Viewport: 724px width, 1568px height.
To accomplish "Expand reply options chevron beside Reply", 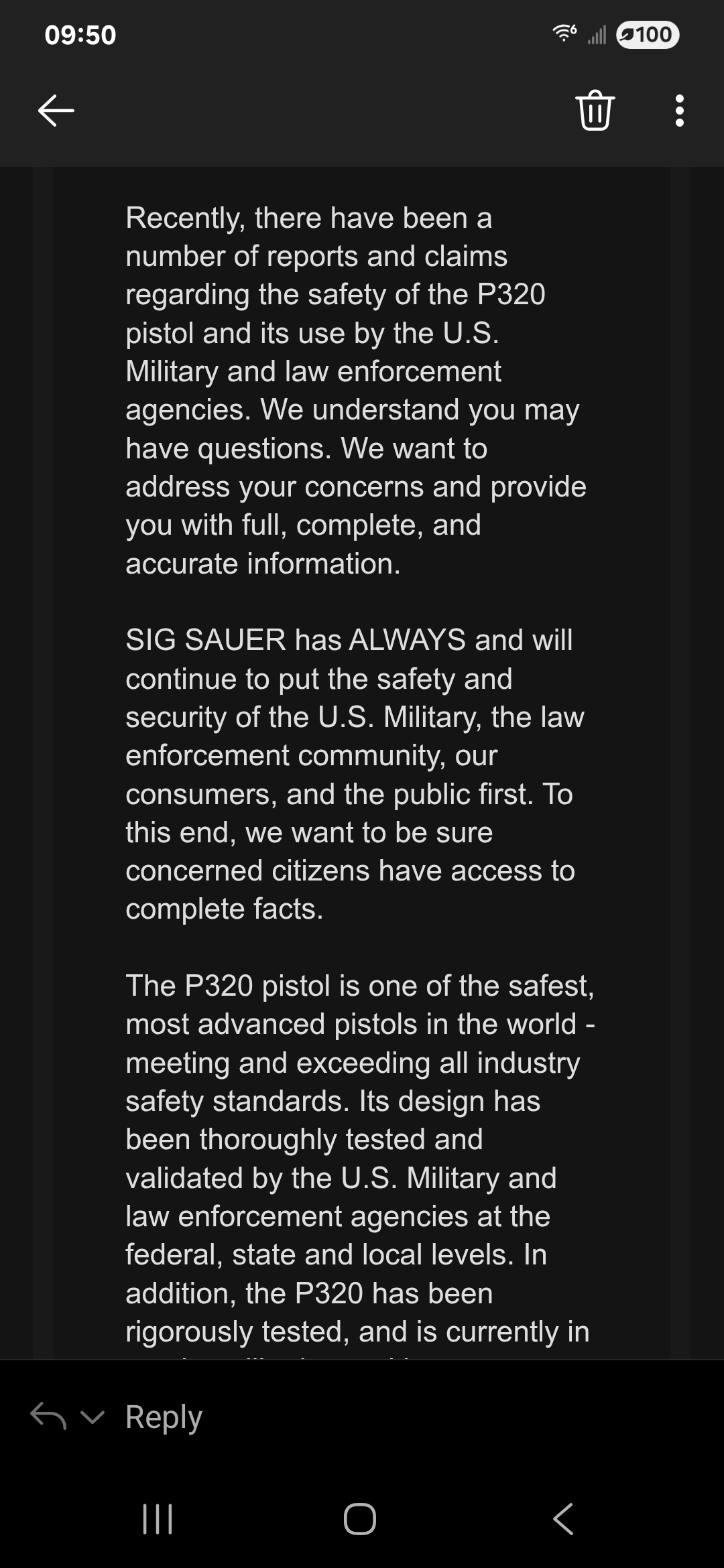I will coord(93,1417).
